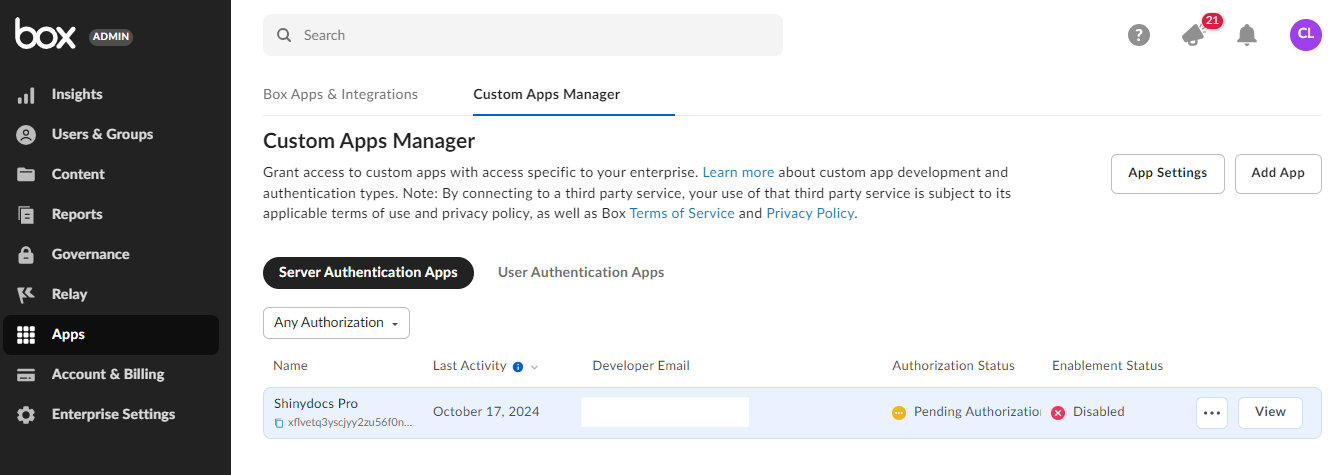View the Shinydocs Pro app details
Viewport: 1340px width, 475px height.
point(1269,412)
